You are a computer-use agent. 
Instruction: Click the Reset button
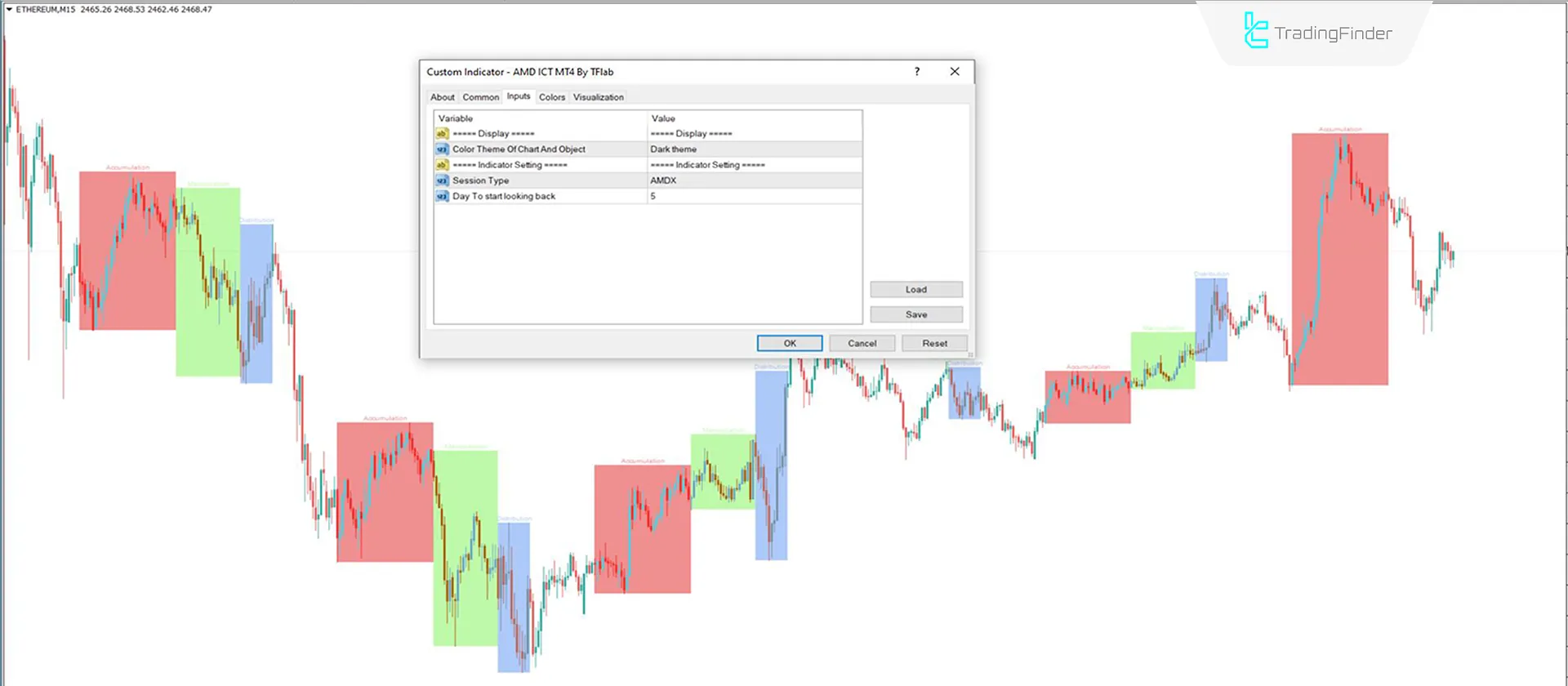point(934,344)
